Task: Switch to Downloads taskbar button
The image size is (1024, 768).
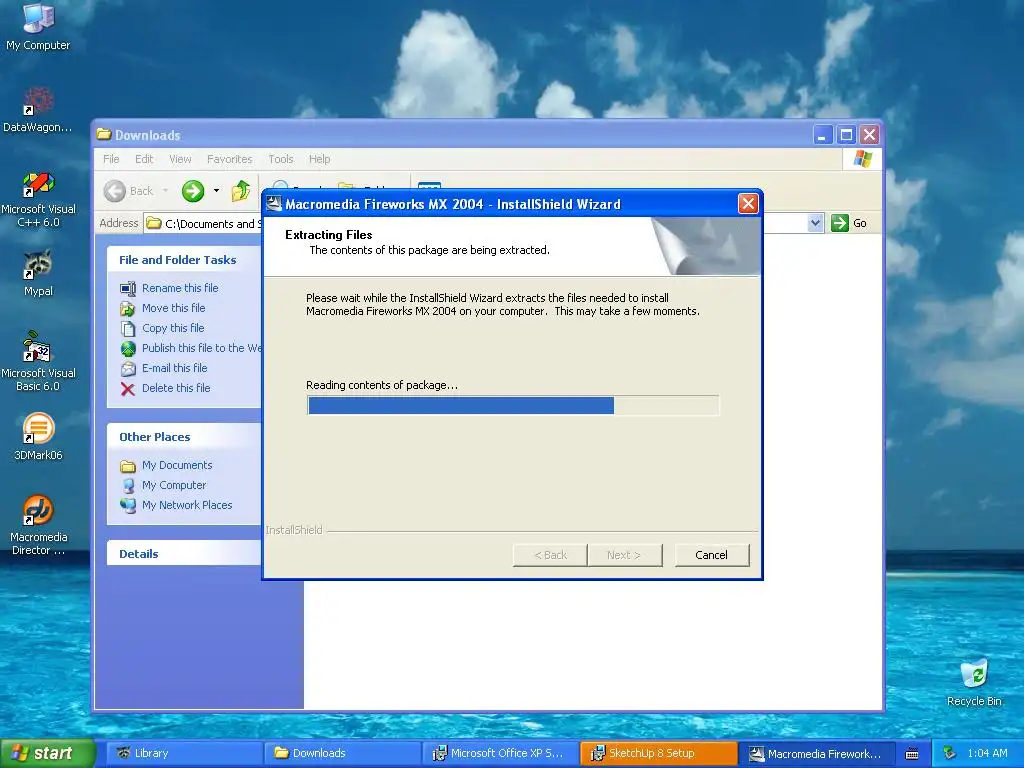Action: pos(343,753)
